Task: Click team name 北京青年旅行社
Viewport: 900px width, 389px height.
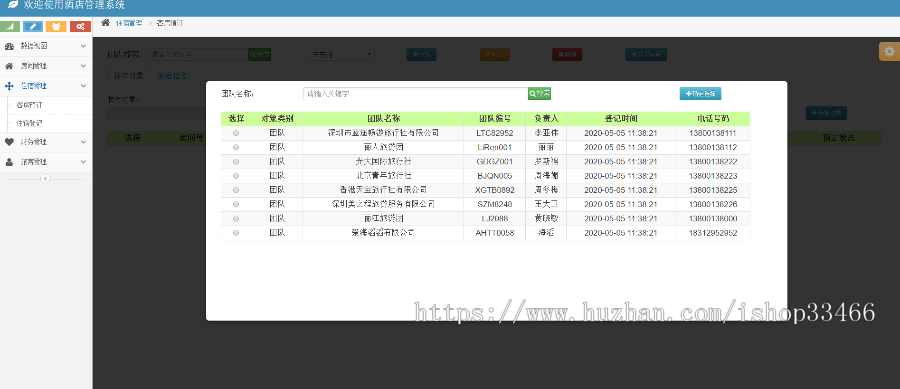Action: point(383,176)
